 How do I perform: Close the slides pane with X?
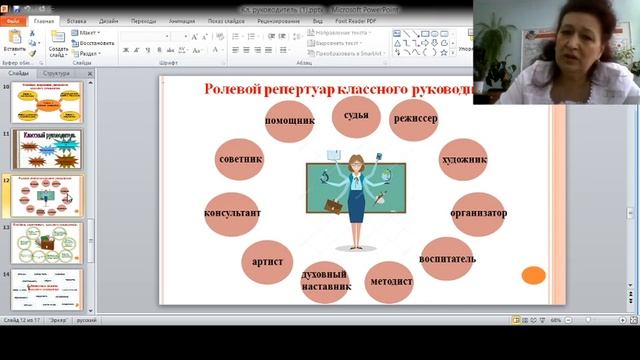pyautogui.click(x=90, y=73)
